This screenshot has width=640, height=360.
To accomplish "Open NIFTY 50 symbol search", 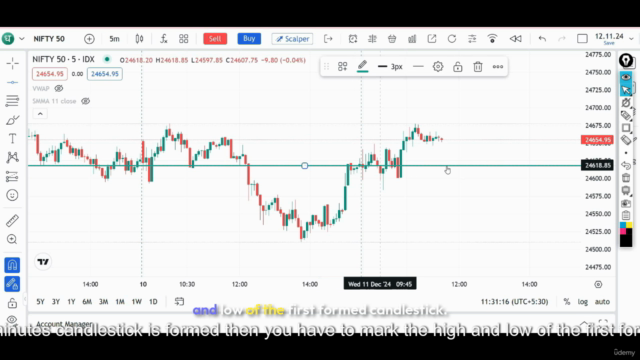I will coord(49,39).
